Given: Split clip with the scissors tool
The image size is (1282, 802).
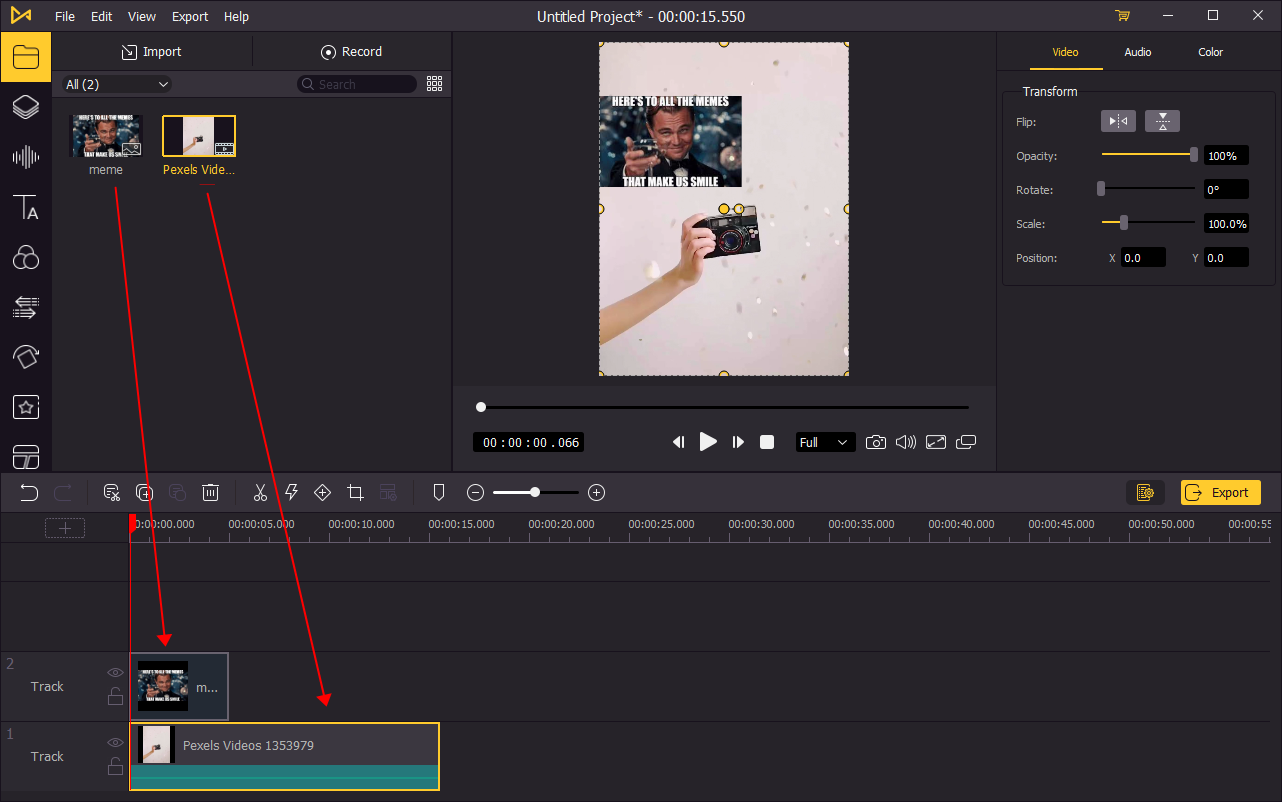Looking at the screenshot, I should pyautogui.click(x=260, y=492).
